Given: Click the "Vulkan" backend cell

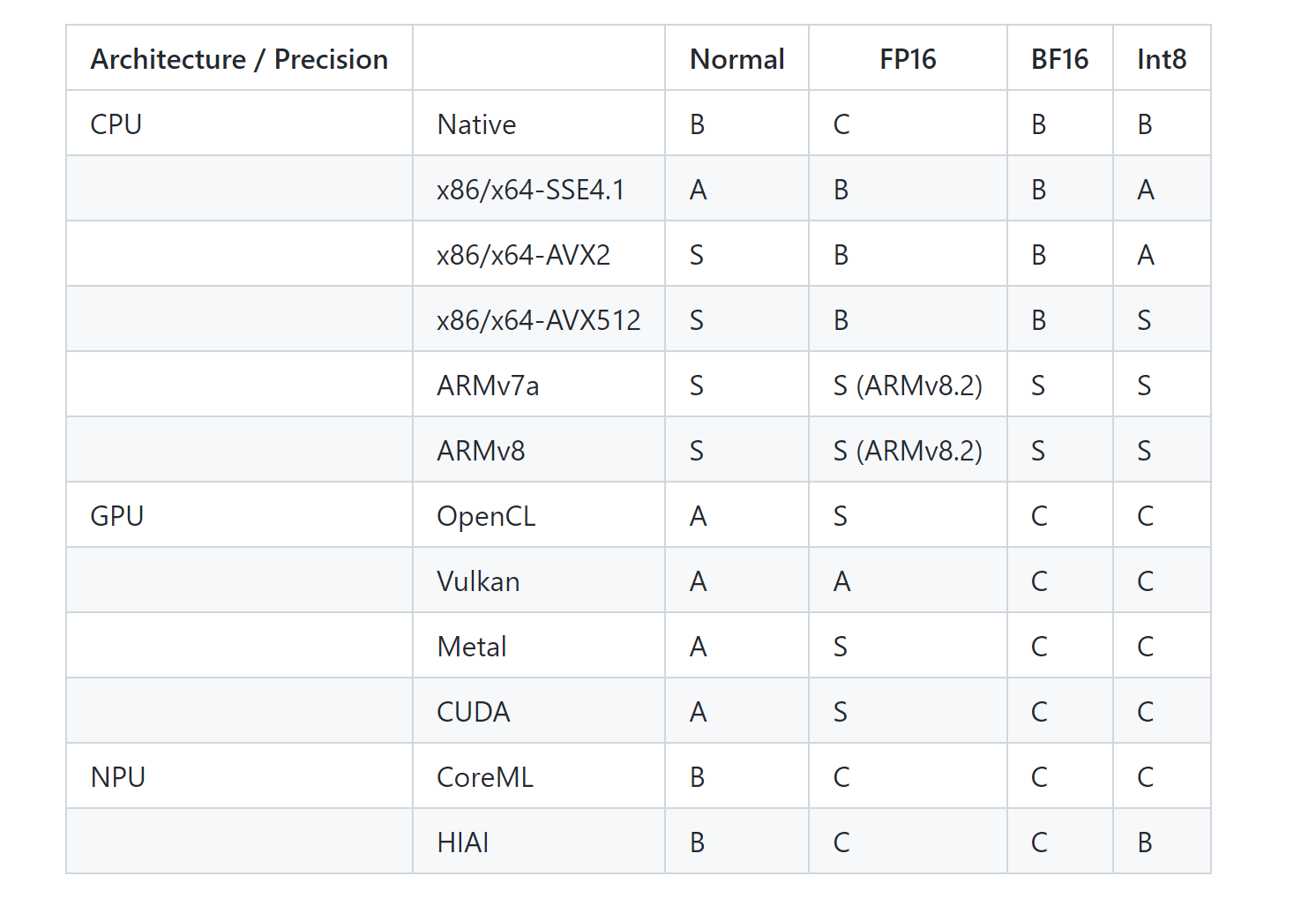Looking at the screenshot, I should pos(478,581).
